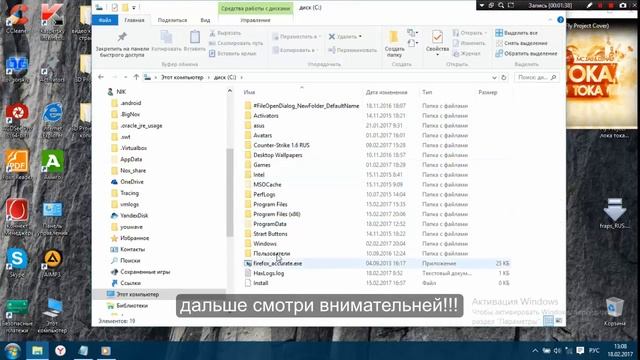Open Skype desktop shortcut

coord(17,262)
